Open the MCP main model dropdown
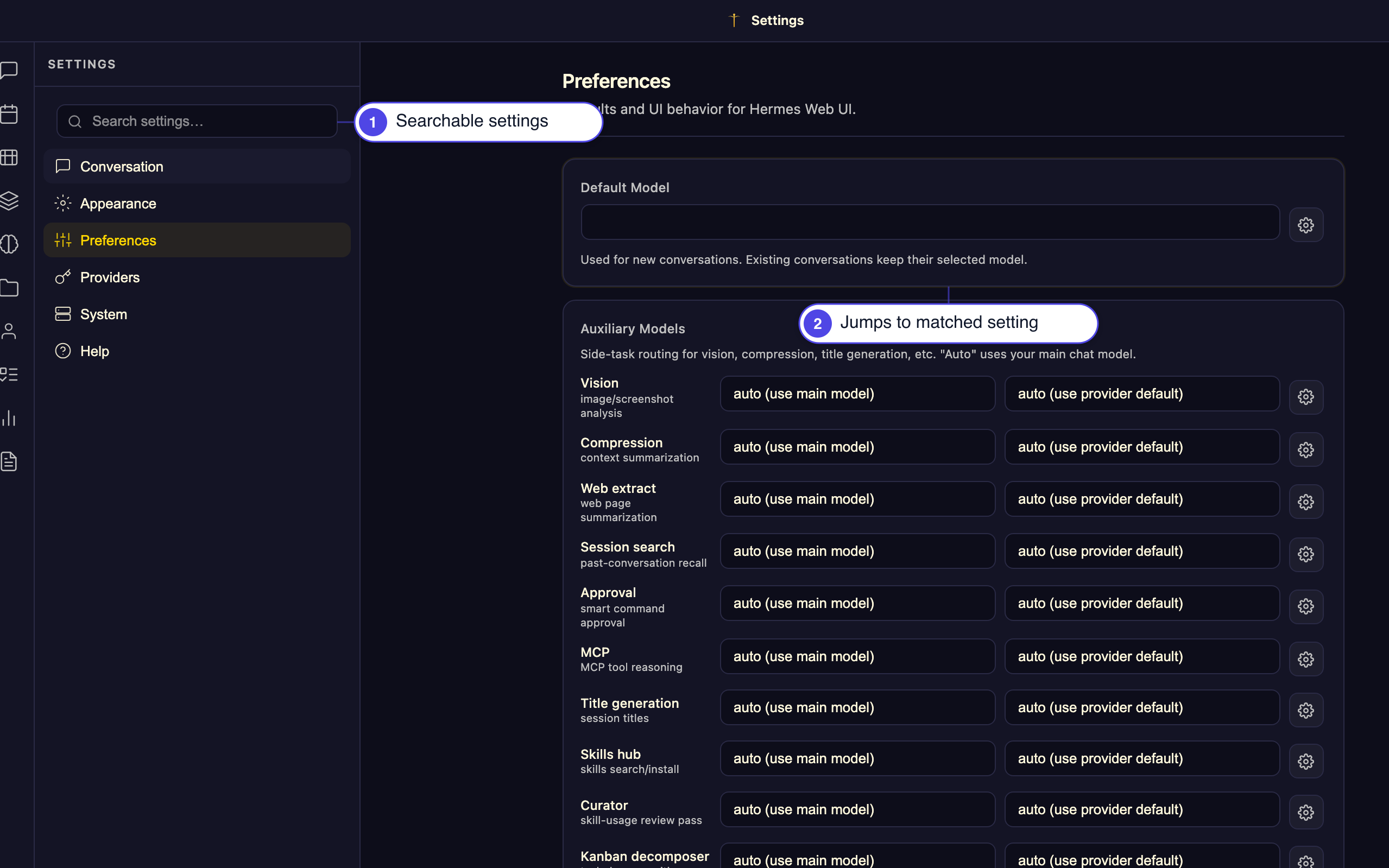Screen dimensions: 1389x868 click(x=857, y=656)
